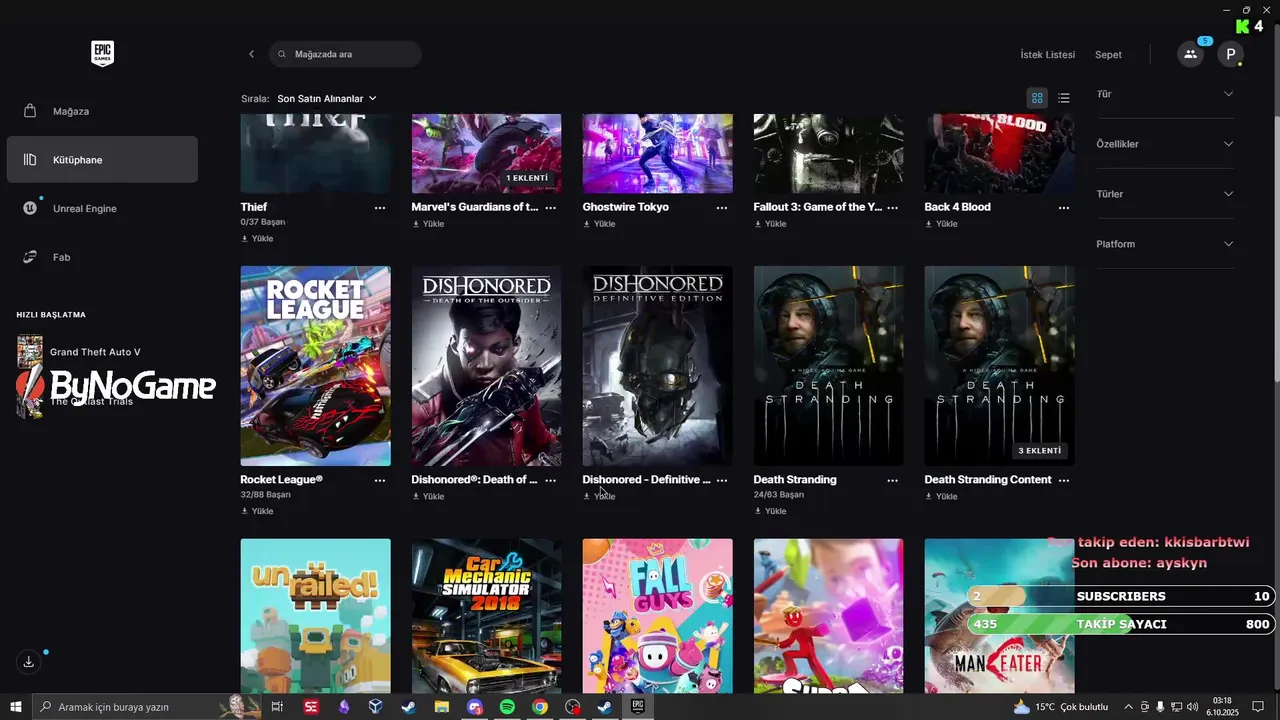Viewport: 1280px width, 720px height.
Task: Open the volume icon in system tray
Action: 1193,707
